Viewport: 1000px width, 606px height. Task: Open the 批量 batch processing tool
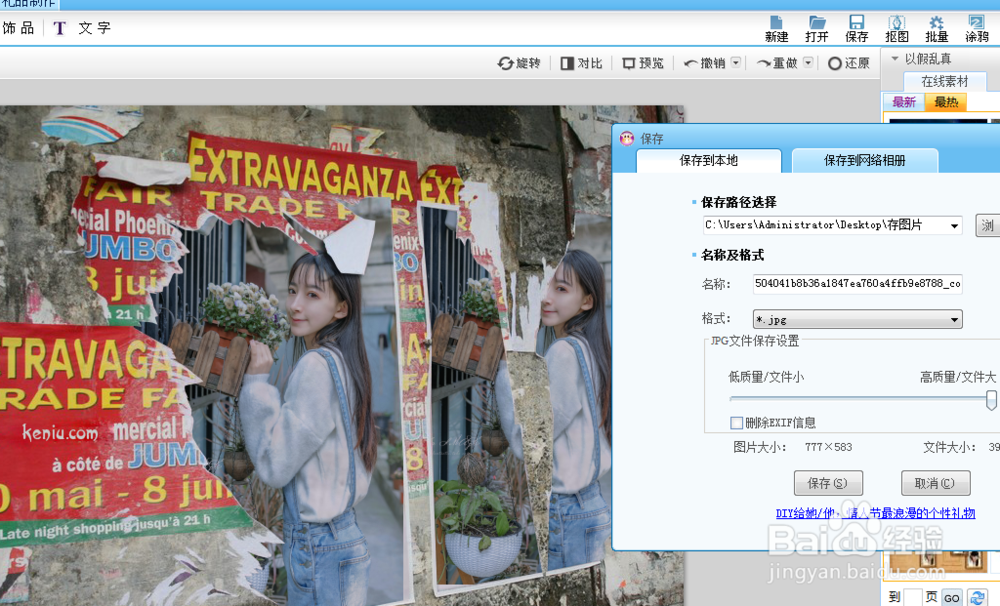(x=936, y=29)
